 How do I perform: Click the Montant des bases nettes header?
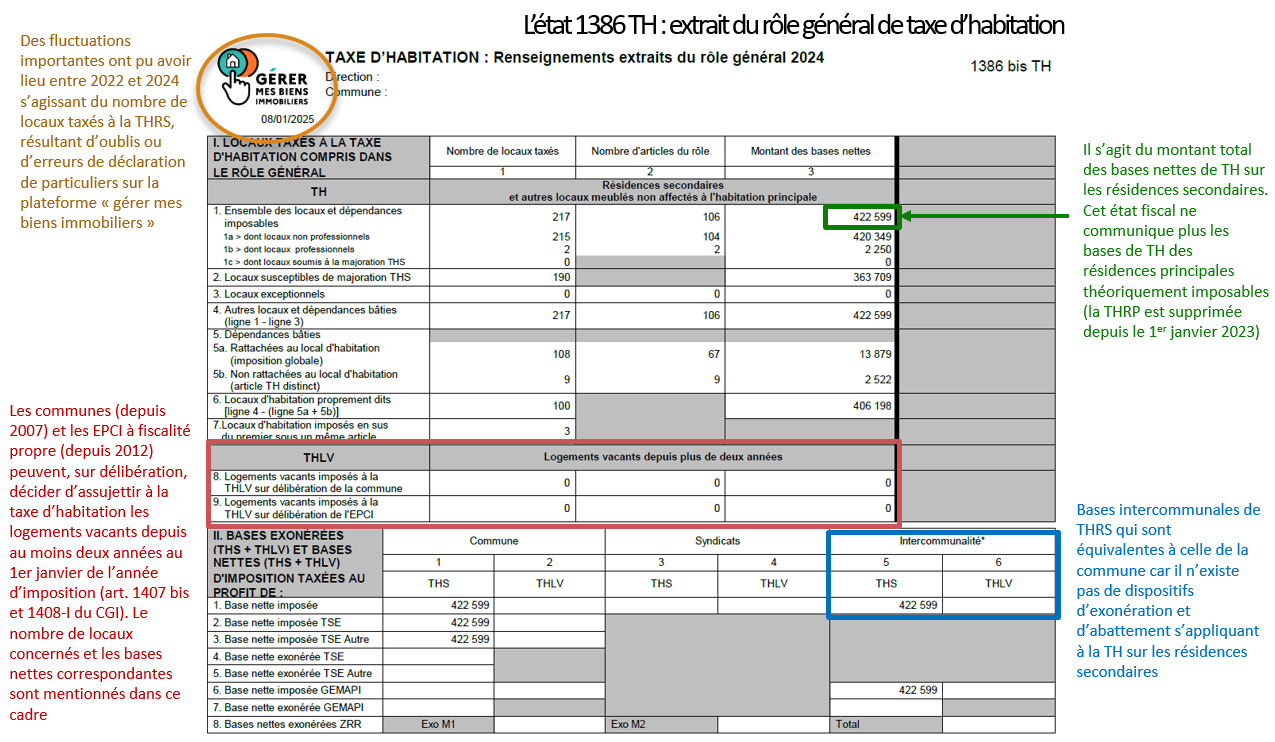(810, 151)
